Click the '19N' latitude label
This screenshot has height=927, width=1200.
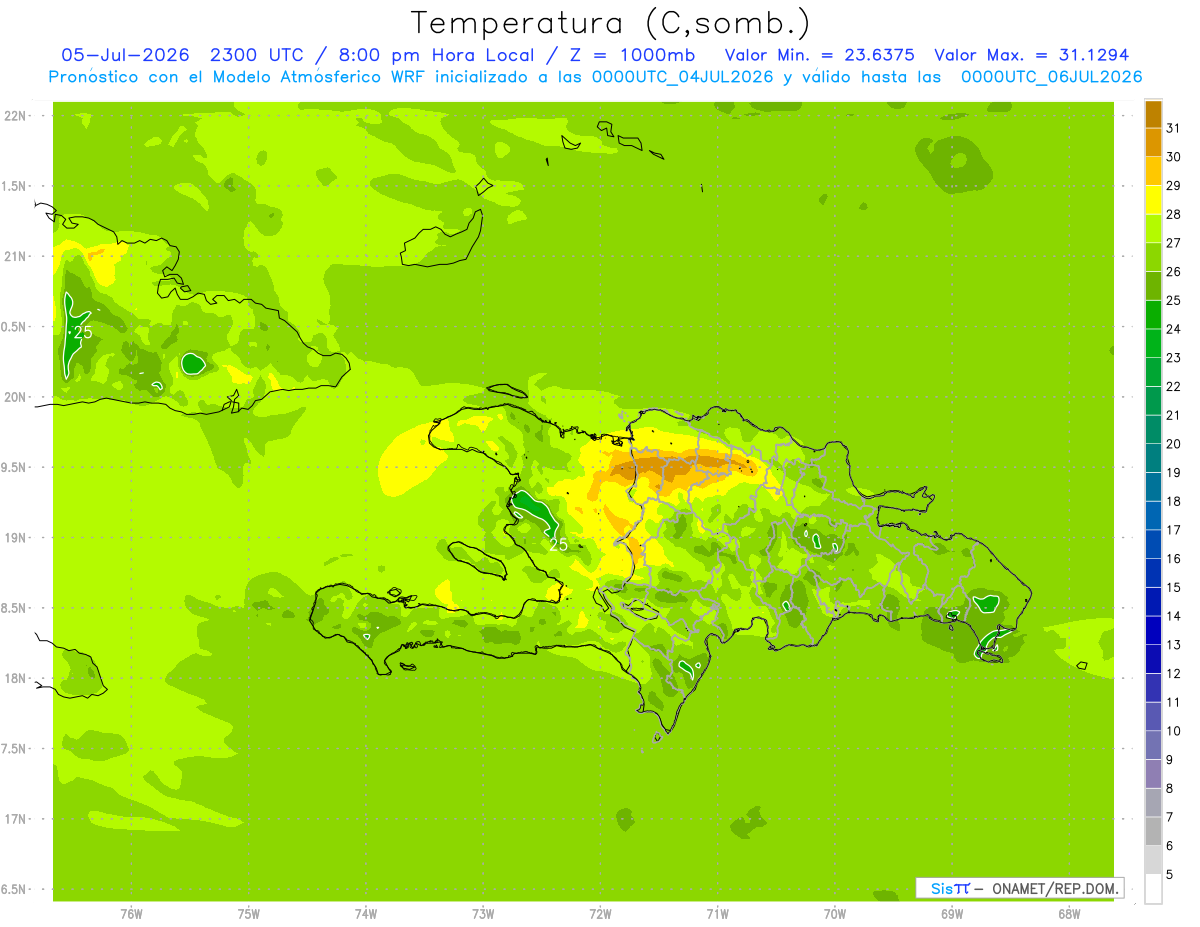15,537
